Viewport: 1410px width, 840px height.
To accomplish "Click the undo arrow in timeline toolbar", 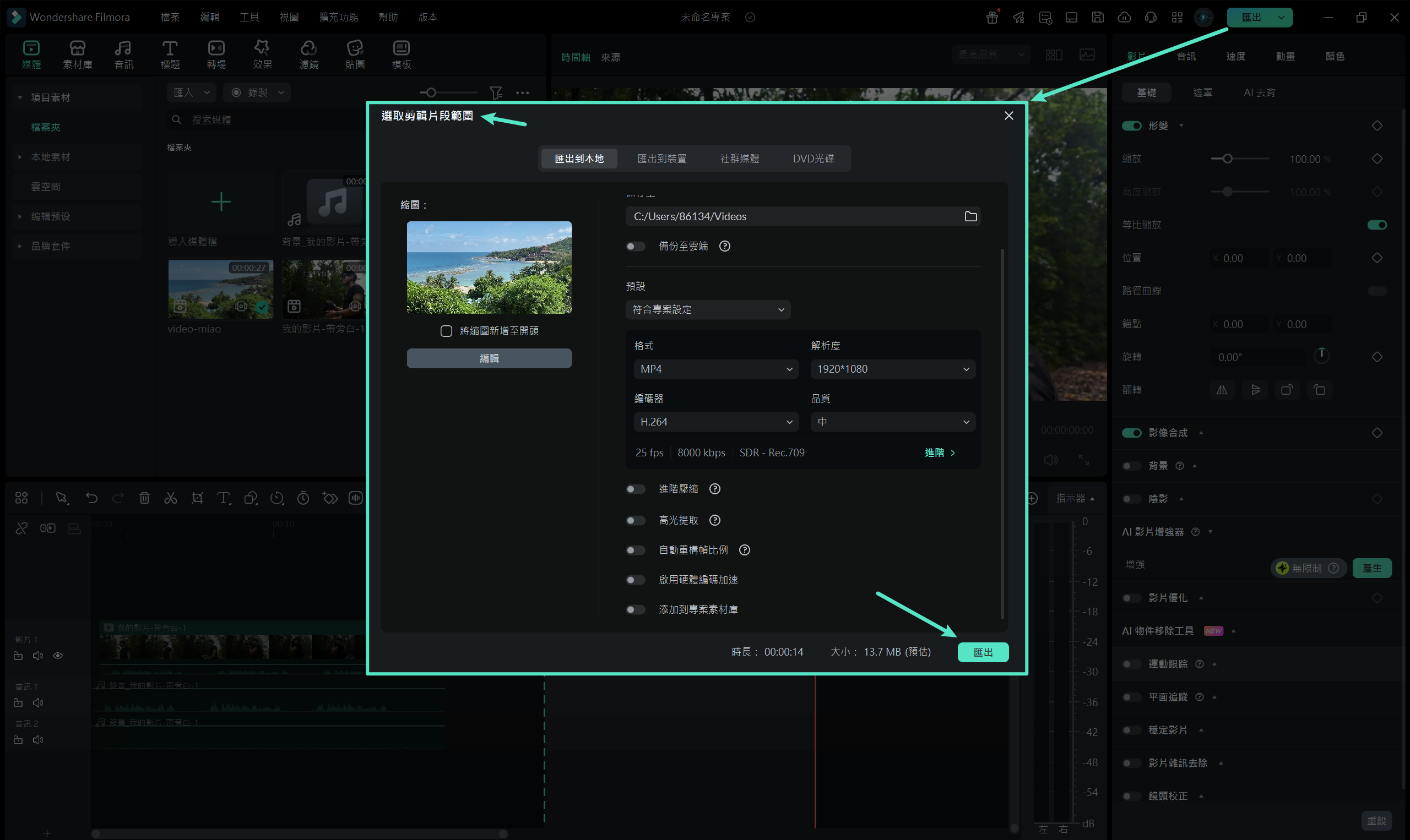I will [92, 498].
